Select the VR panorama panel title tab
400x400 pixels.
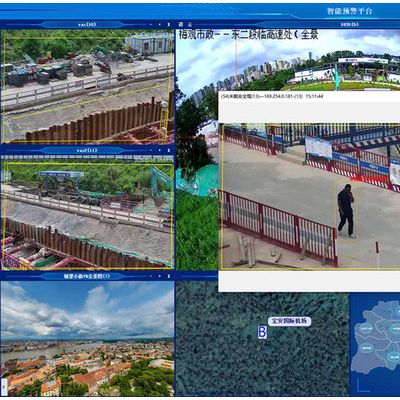point(87,276)
